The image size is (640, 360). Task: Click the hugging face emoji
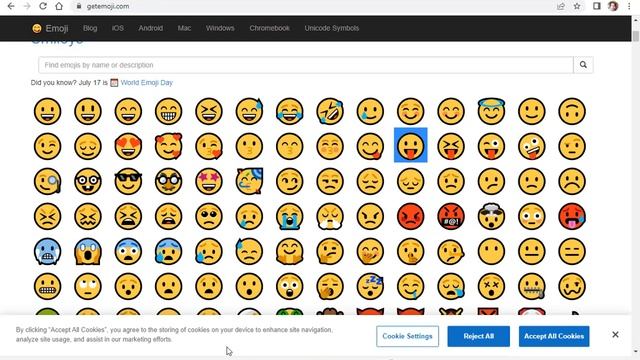tap(290, 251)
